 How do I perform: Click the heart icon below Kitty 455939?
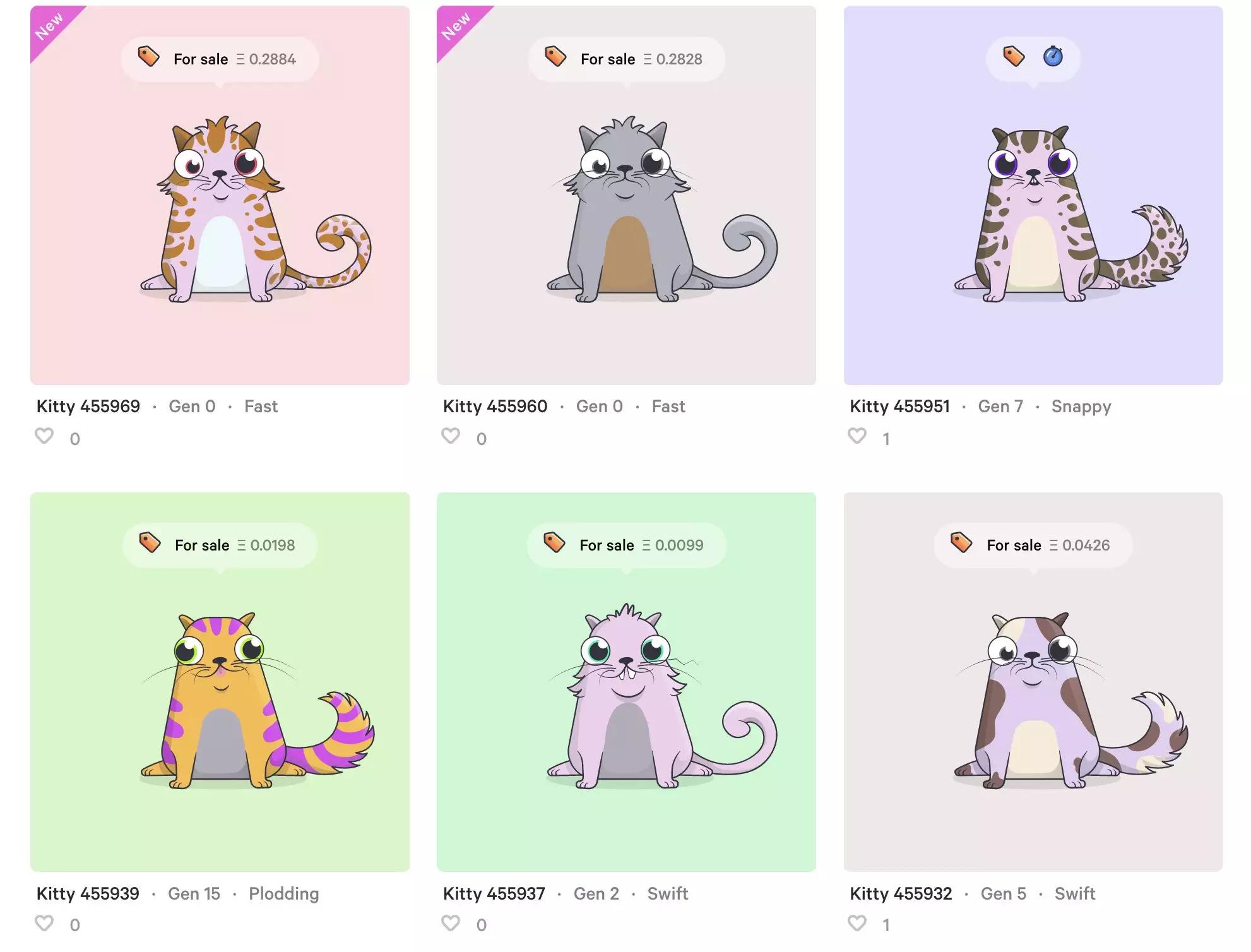[x=44, y=923]
